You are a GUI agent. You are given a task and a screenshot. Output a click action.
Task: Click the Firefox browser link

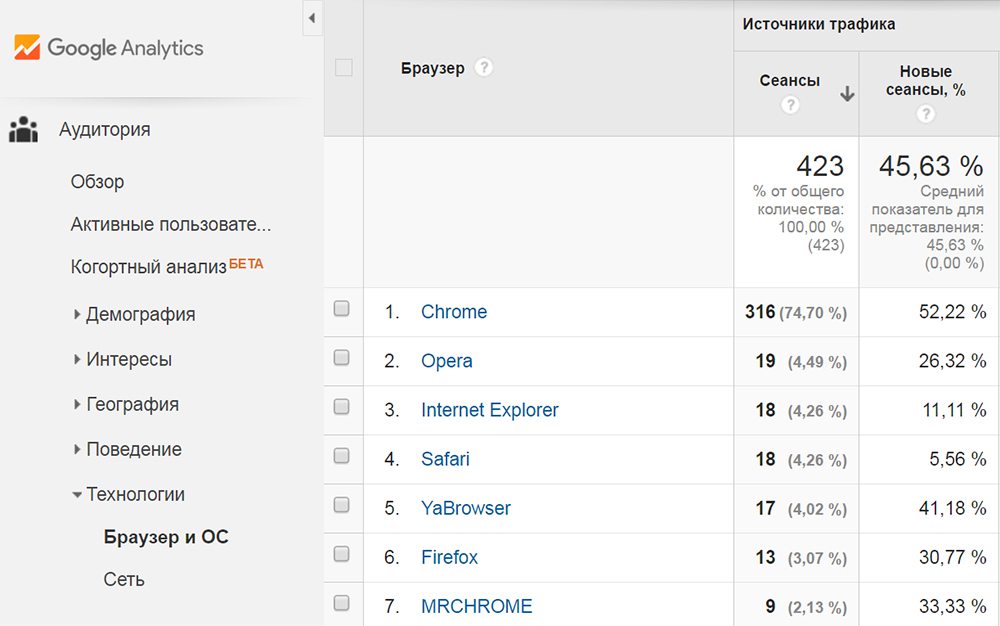coord(449,557)
